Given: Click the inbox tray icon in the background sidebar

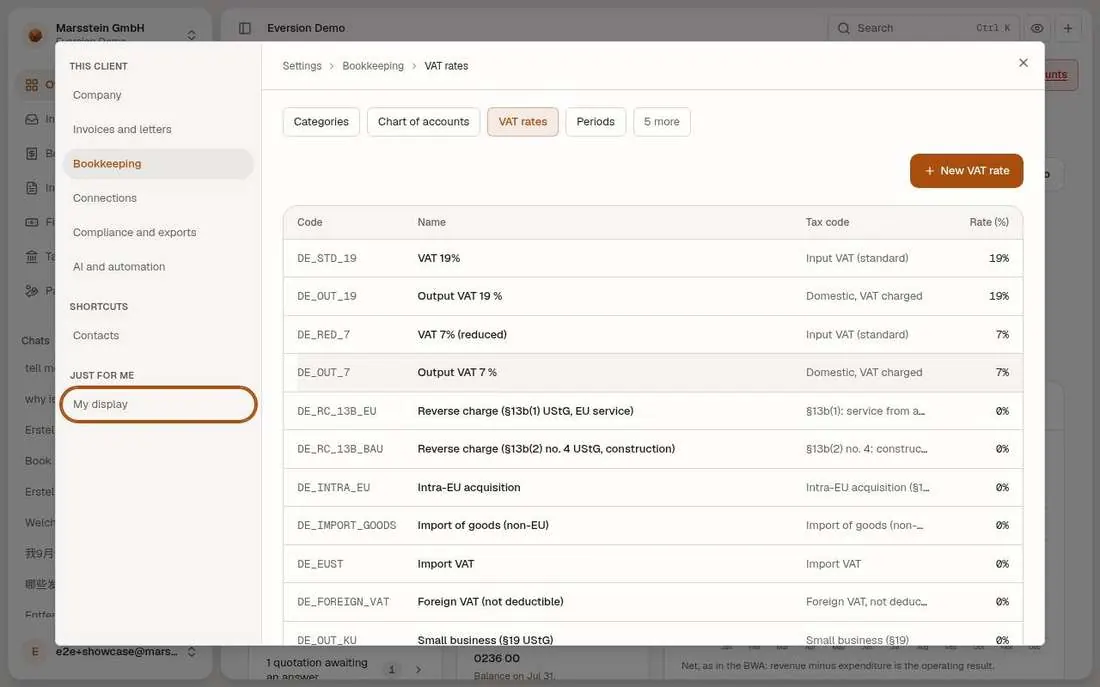Looking at the screenshot, I should [32, 119].
